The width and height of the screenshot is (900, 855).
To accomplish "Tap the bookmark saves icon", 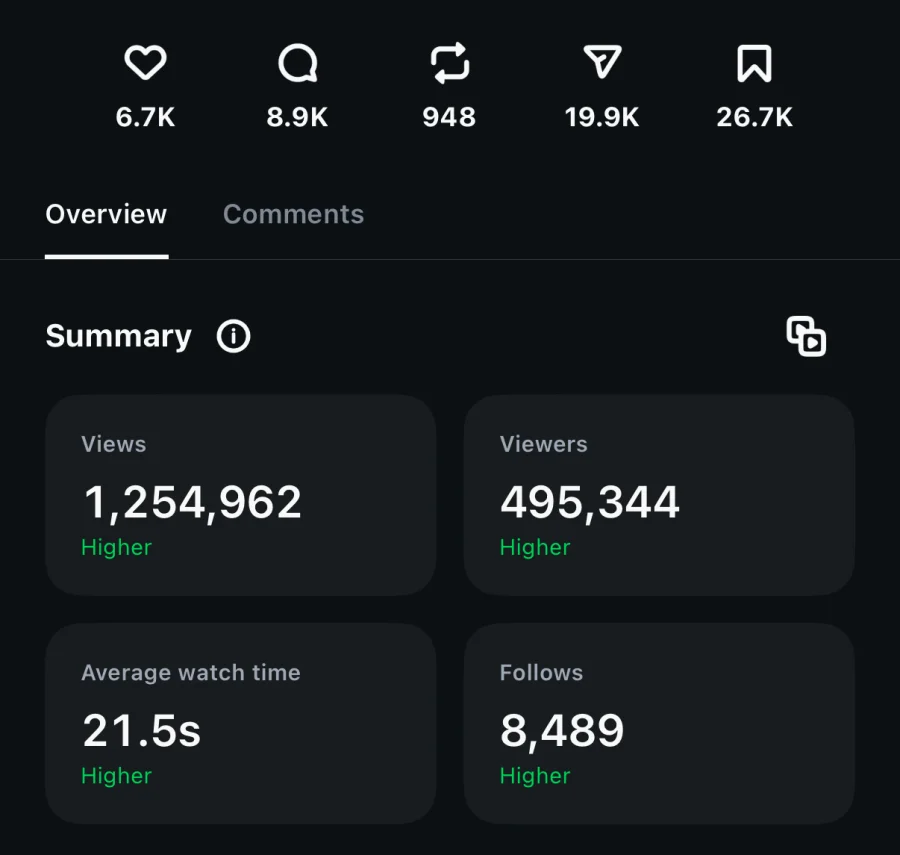I will pos(754,63).
